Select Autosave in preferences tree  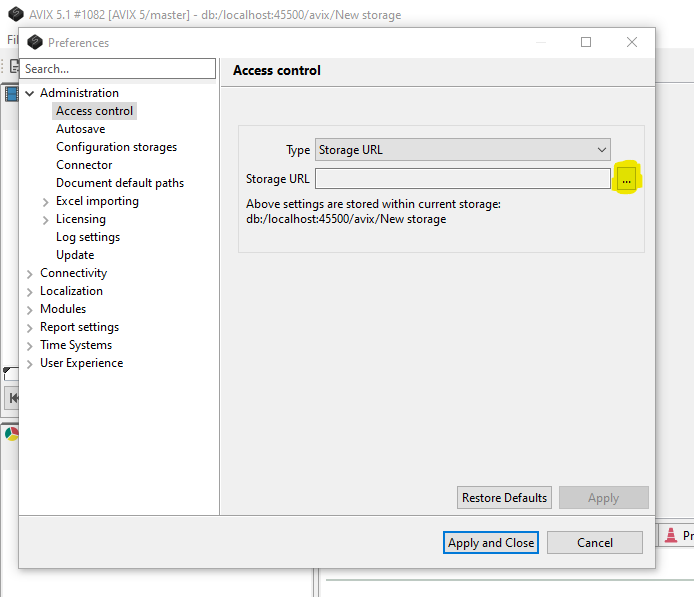[x=80, y=129]
